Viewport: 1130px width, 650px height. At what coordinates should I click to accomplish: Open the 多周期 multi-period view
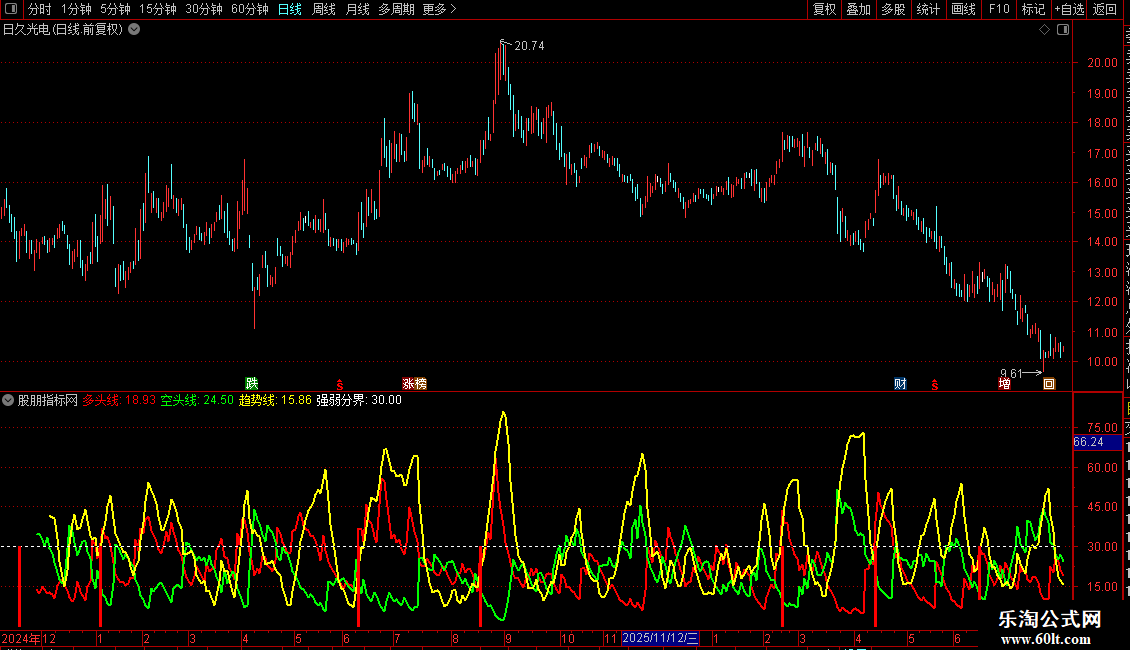click(396, 9)
